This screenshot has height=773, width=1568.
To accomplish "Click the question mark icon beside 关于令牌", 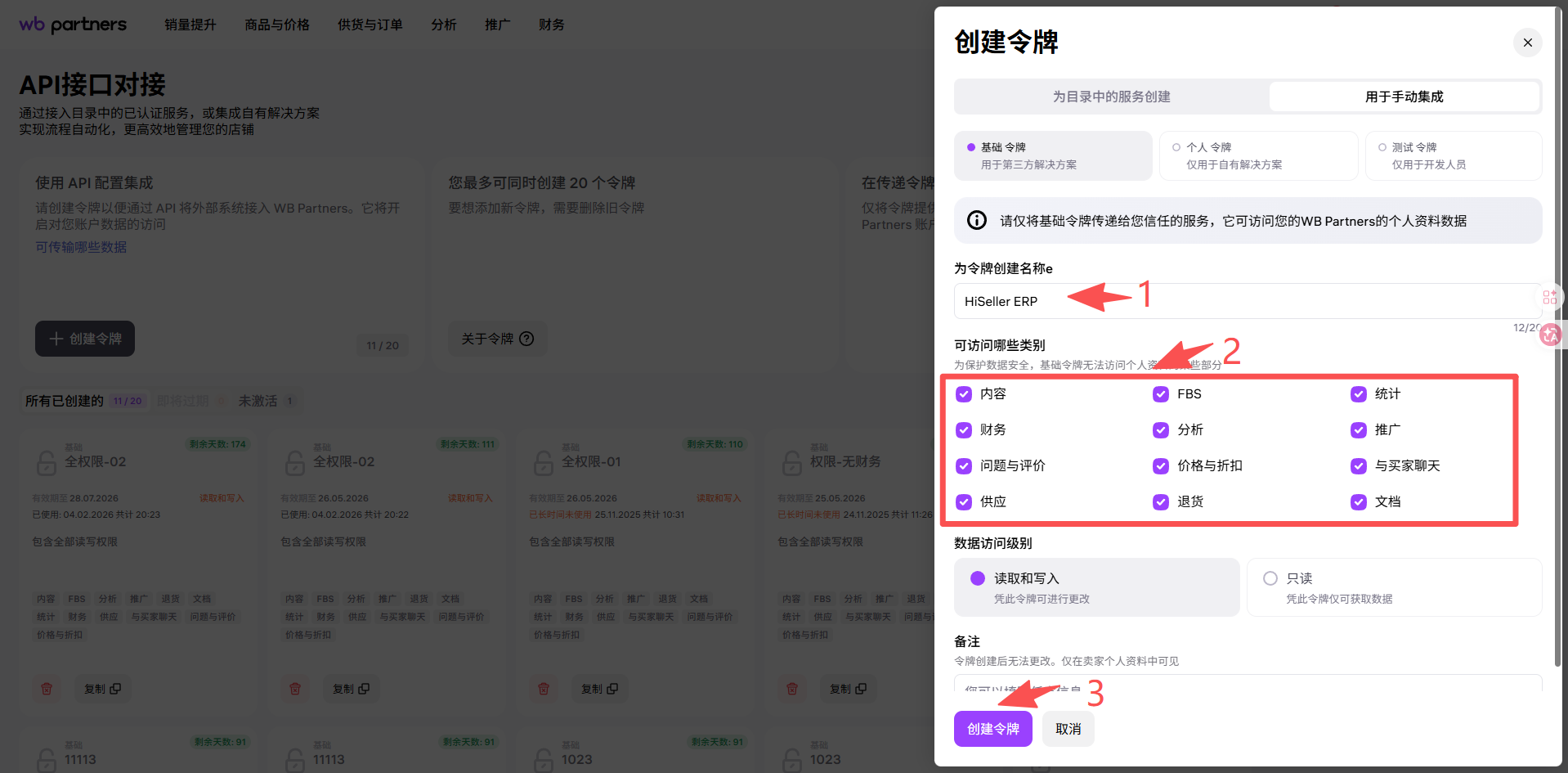I will pos(526,339).
